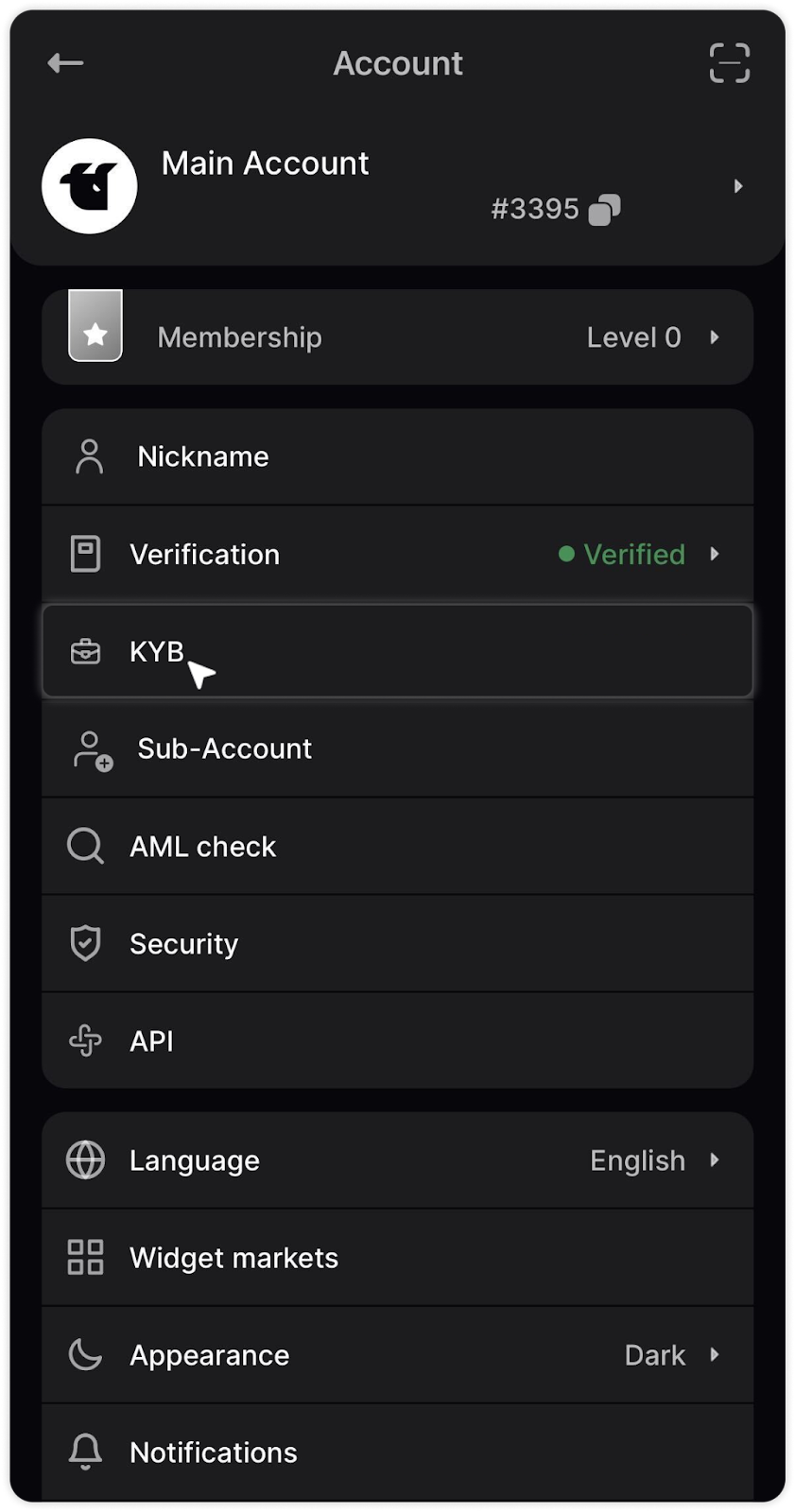
Task: Open the Sub-Account menu item
Action: click(x=224, y=748)
